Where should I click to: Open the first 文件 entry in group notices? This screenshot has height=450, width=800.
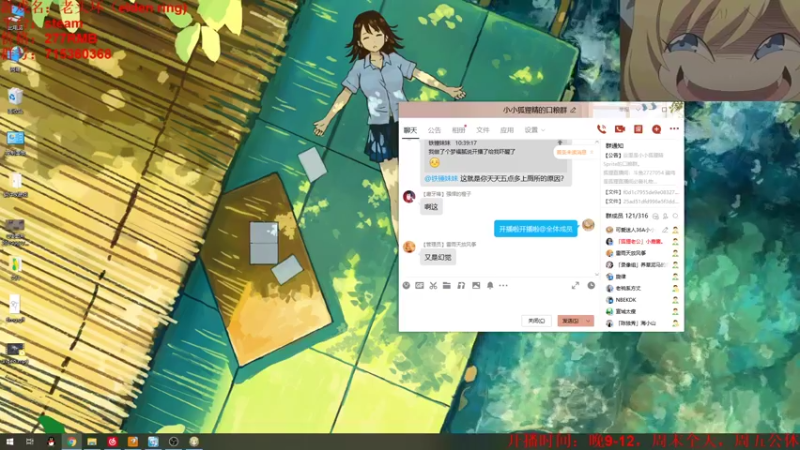(x=641, y=192)
